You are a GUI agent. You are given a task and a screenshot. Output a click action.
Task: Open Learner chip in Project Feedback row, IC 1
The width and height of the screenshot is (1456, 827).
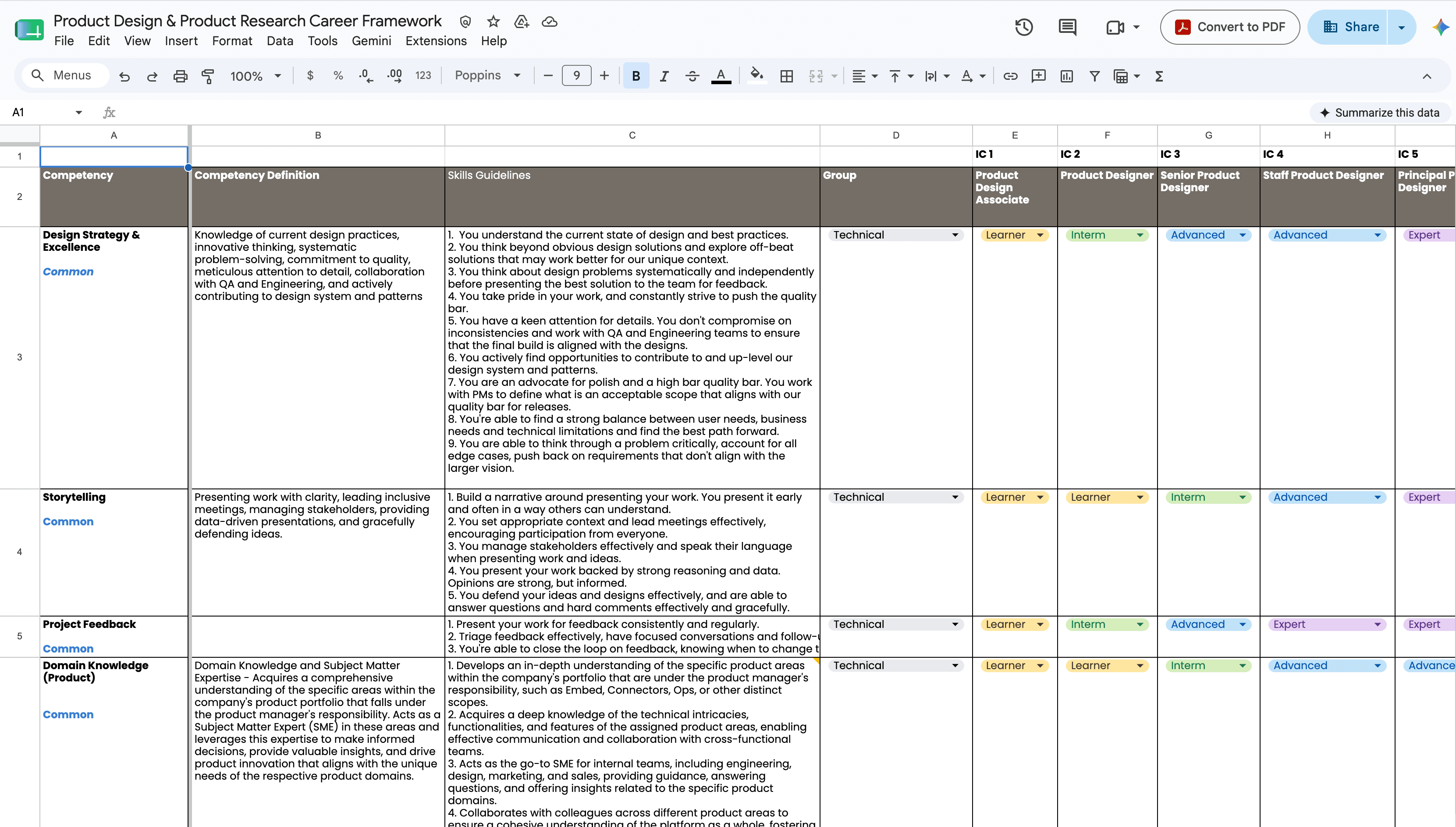click(x=1014, y=624)
